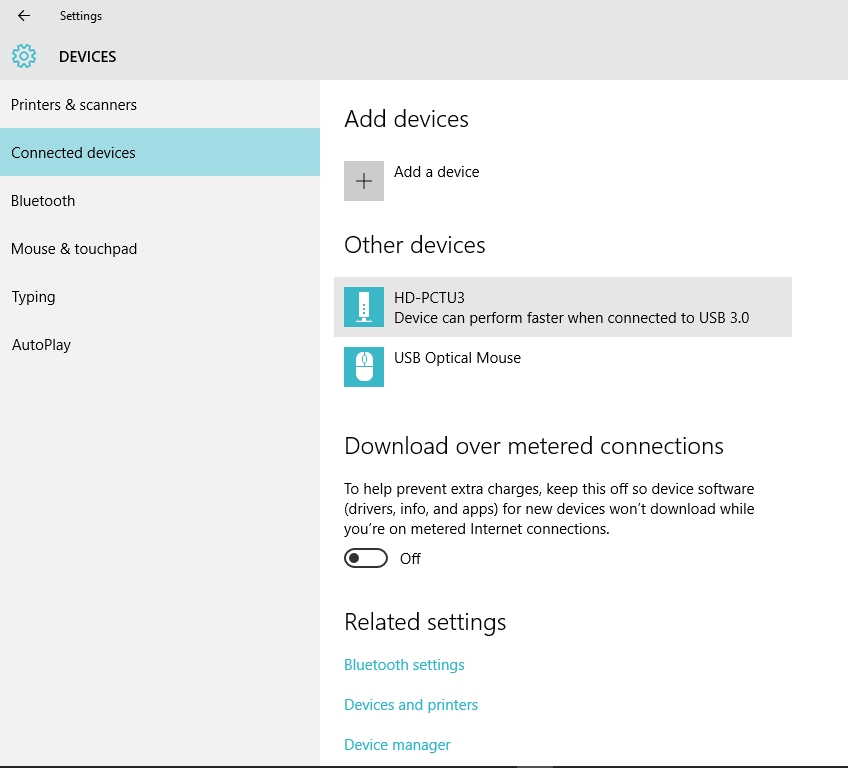Viewport: 848px width, 768px height.
Task: Click the HD-PCTU3 drive icon
Action: click(x=364, y=307)
